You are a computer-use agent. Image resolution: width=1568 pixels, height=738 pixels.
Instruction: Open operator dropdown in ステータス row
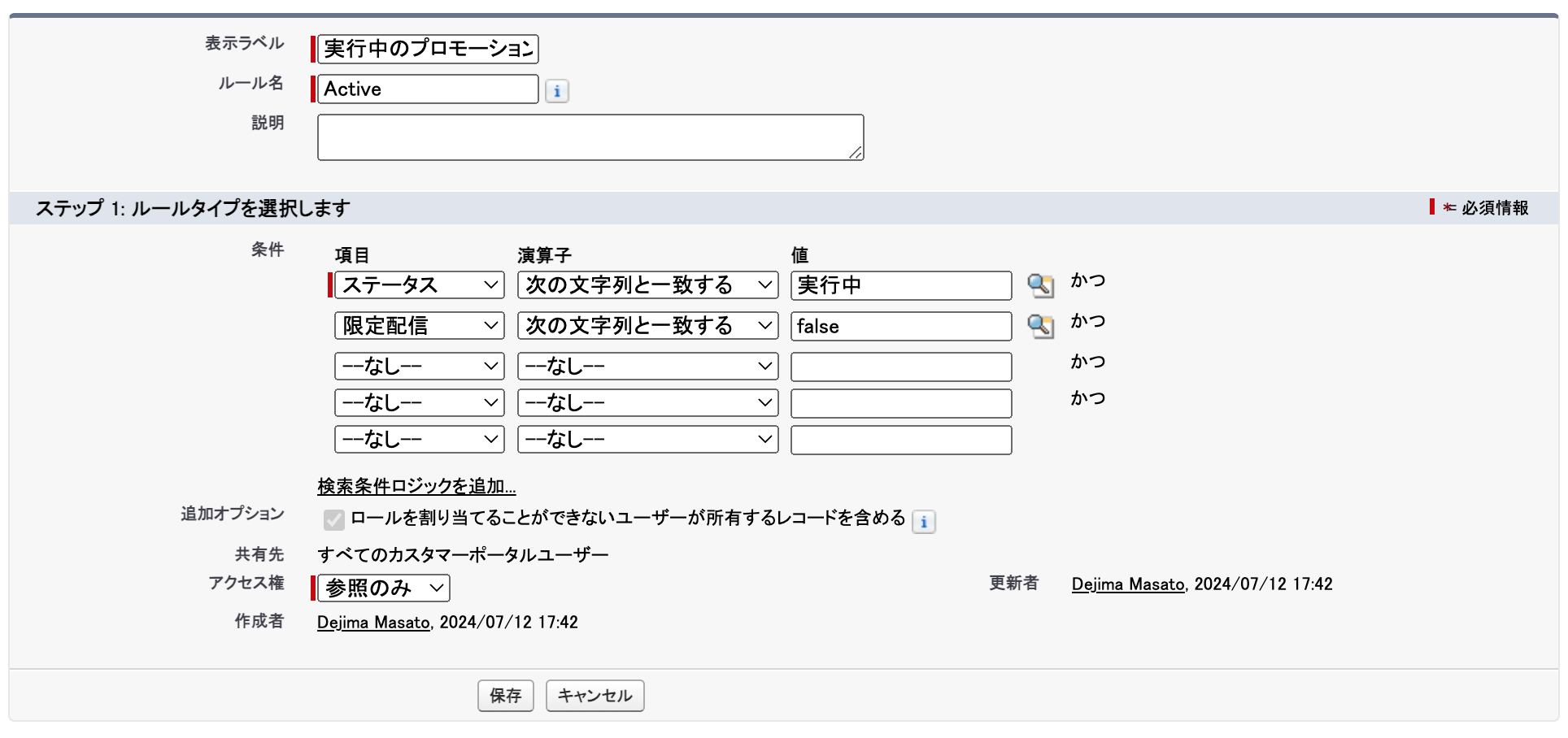click(x=648, y=285)
